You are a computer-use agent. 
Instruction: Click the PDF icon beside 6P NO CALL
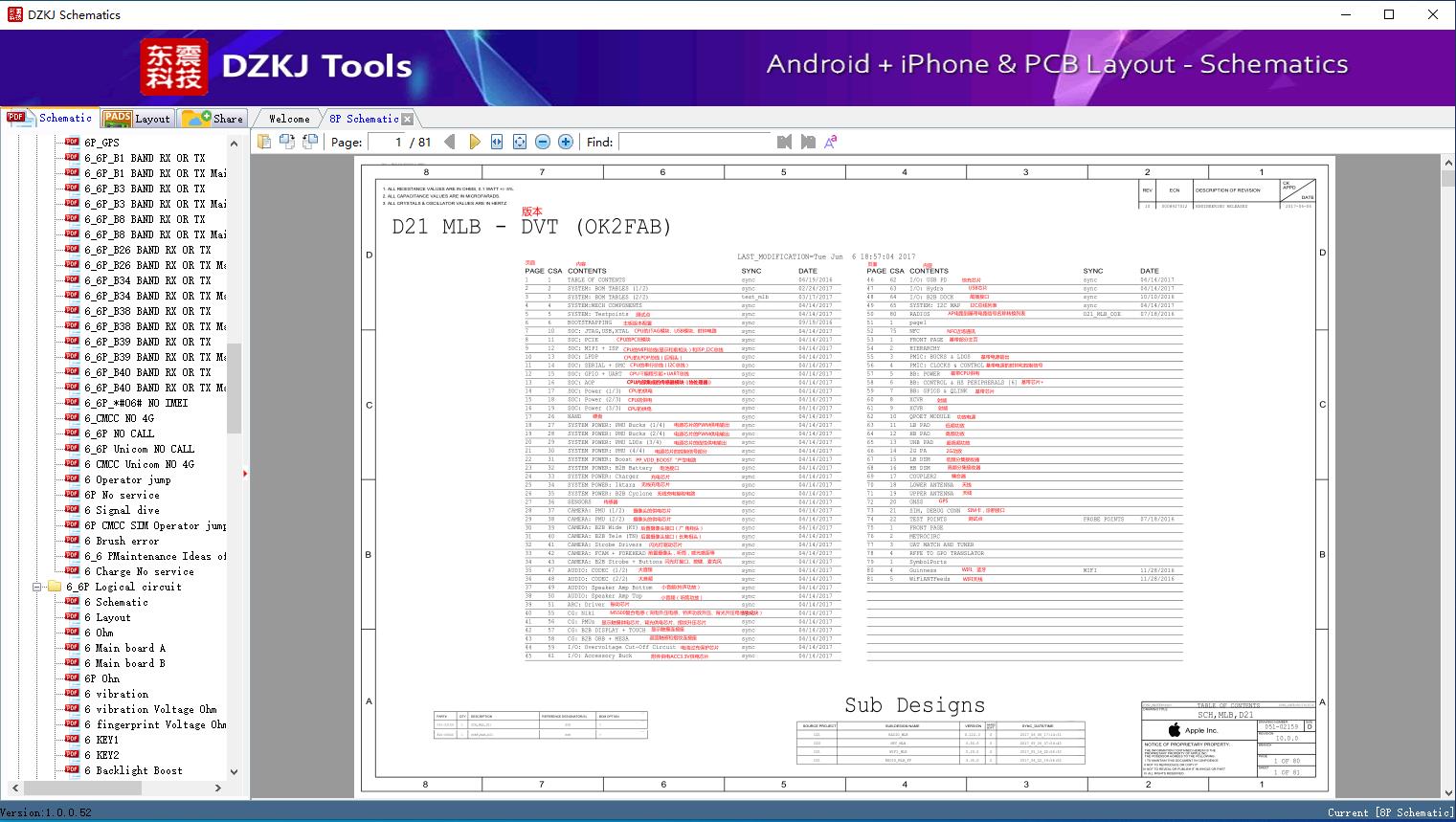pos(72,433)
